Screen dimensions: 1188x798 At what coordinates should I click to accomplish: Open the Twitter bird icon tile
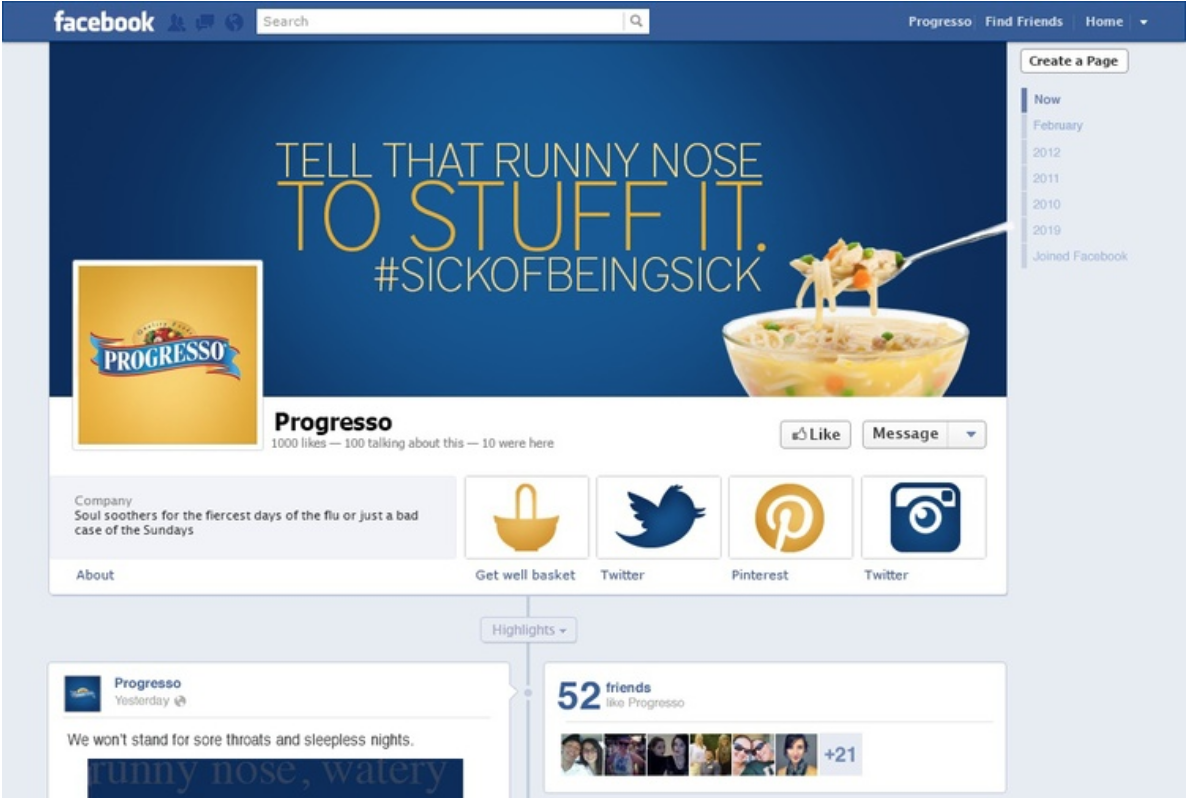click(x=659, y=518)
